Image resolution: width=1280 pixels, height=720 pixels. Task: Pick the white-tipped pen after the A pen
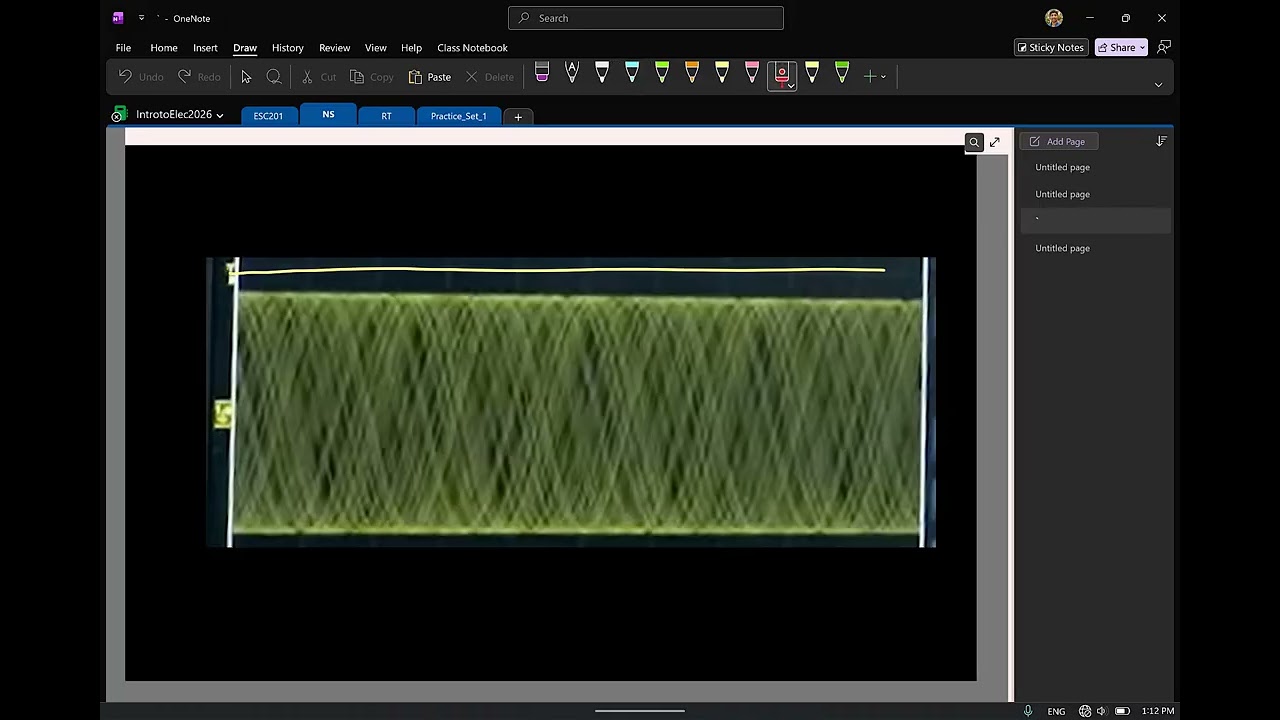tap(602, 72)
